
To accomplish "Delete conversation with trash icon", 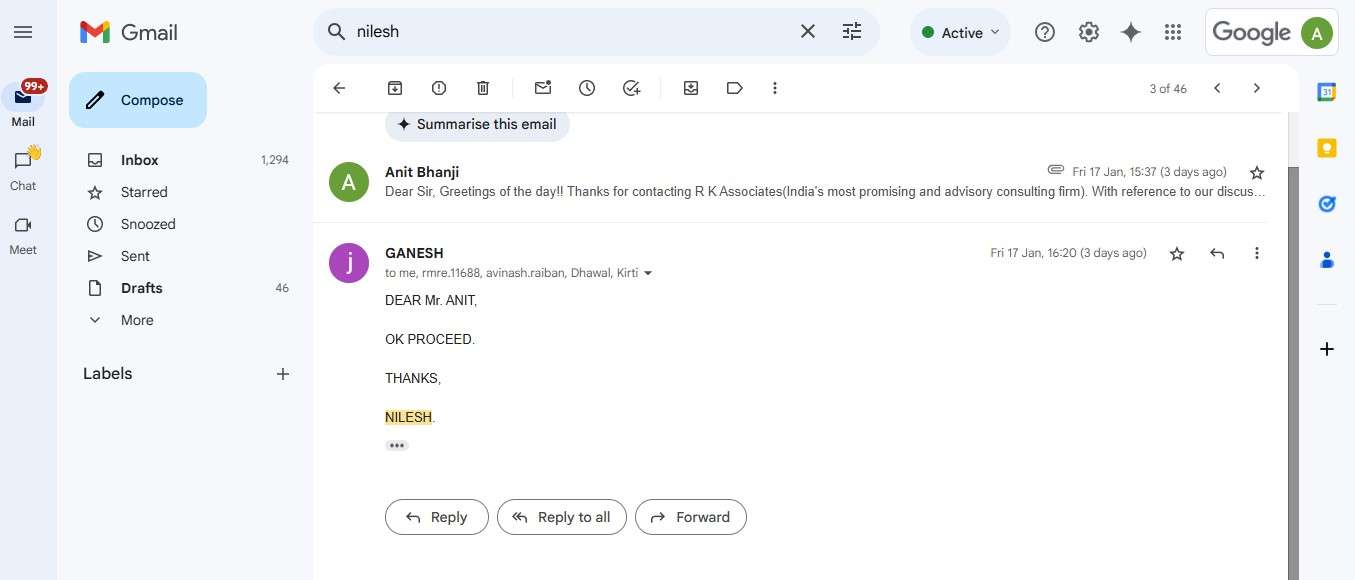I will 483,88.
